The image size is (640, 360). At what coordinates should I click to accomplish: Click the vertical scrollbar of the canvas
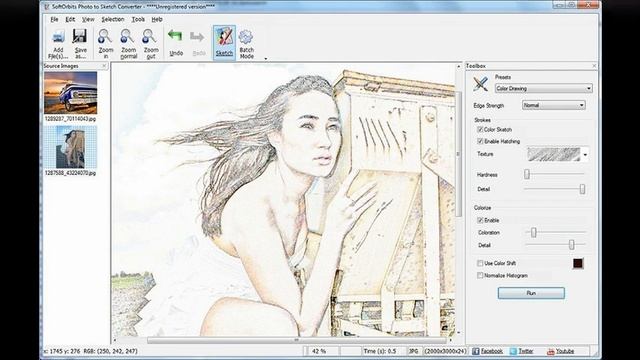[x=458, y=155]
